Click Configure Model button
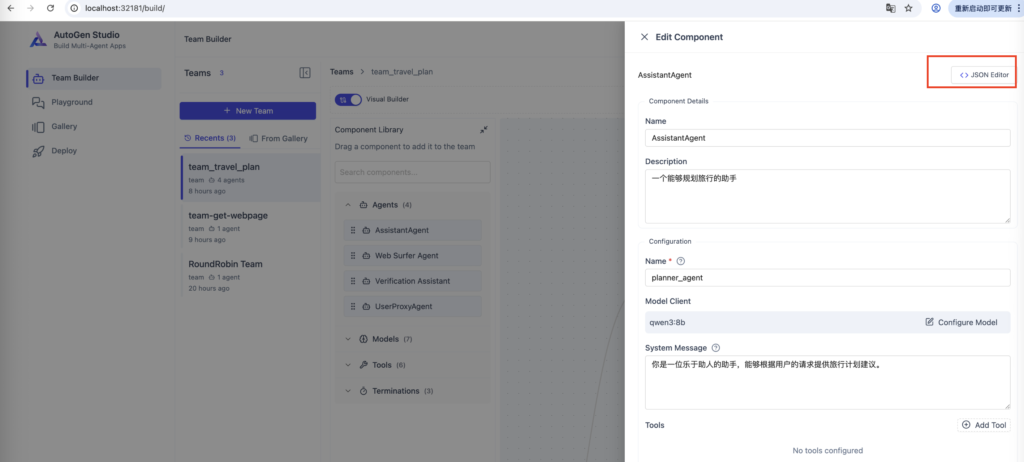Screen dimensions: 1024x462 961,322
